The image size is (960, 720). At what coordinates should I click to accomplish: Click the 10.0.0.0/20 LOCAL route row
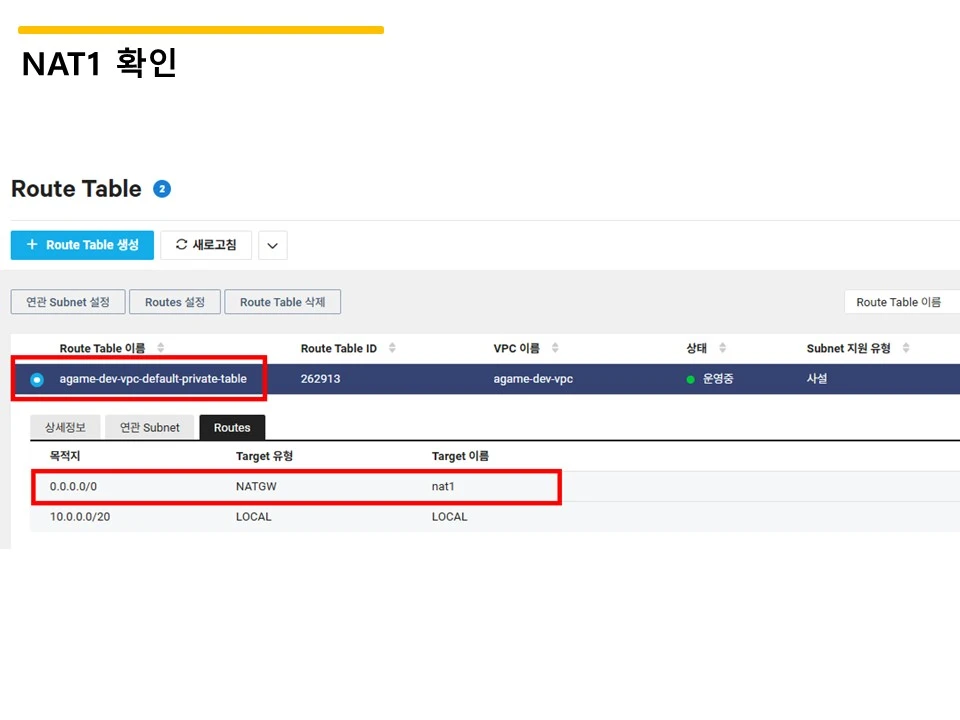click(495, 517)
